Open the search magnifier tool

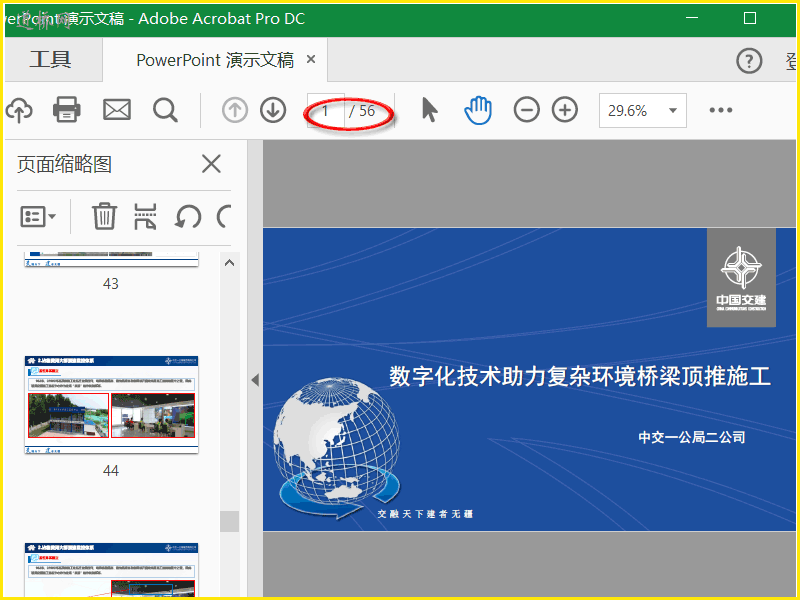pos(165,110)
